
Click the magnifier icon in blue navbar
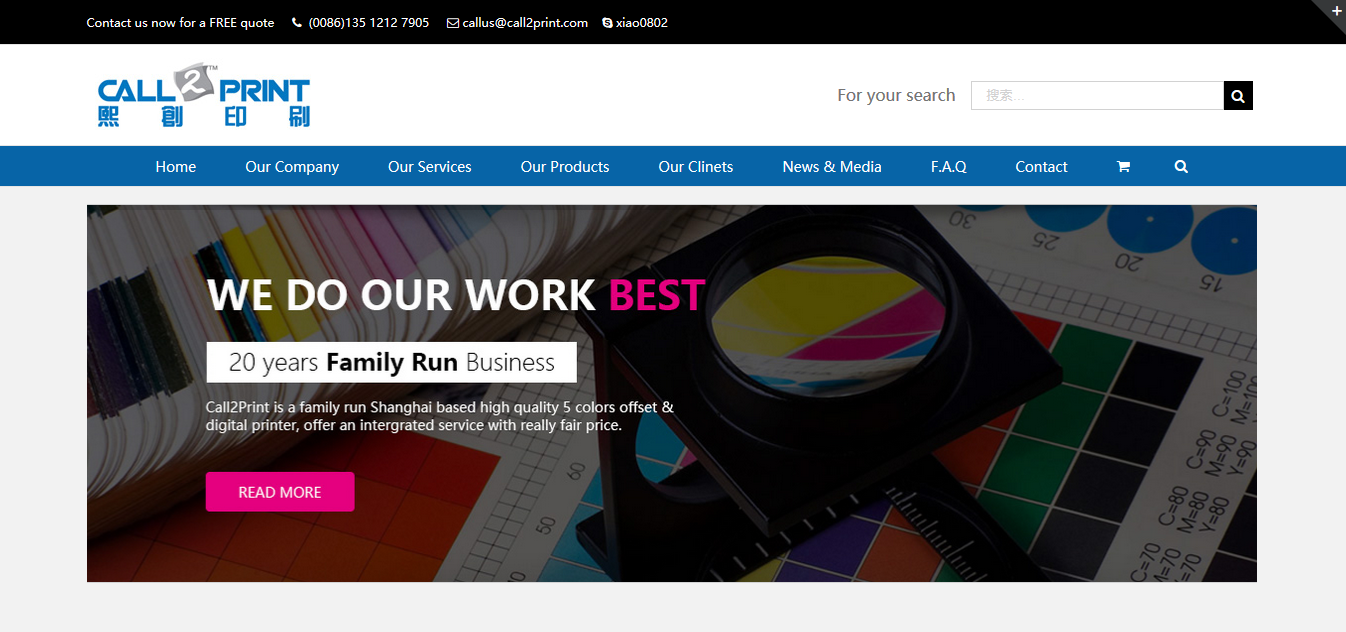tap(1181, 167)
